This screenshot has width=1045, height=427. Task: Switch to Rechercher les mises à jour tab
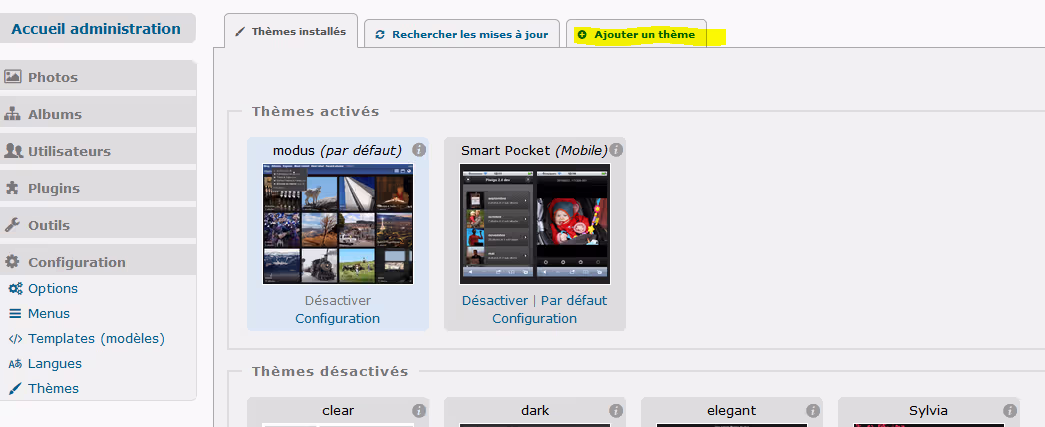(460, 34)
